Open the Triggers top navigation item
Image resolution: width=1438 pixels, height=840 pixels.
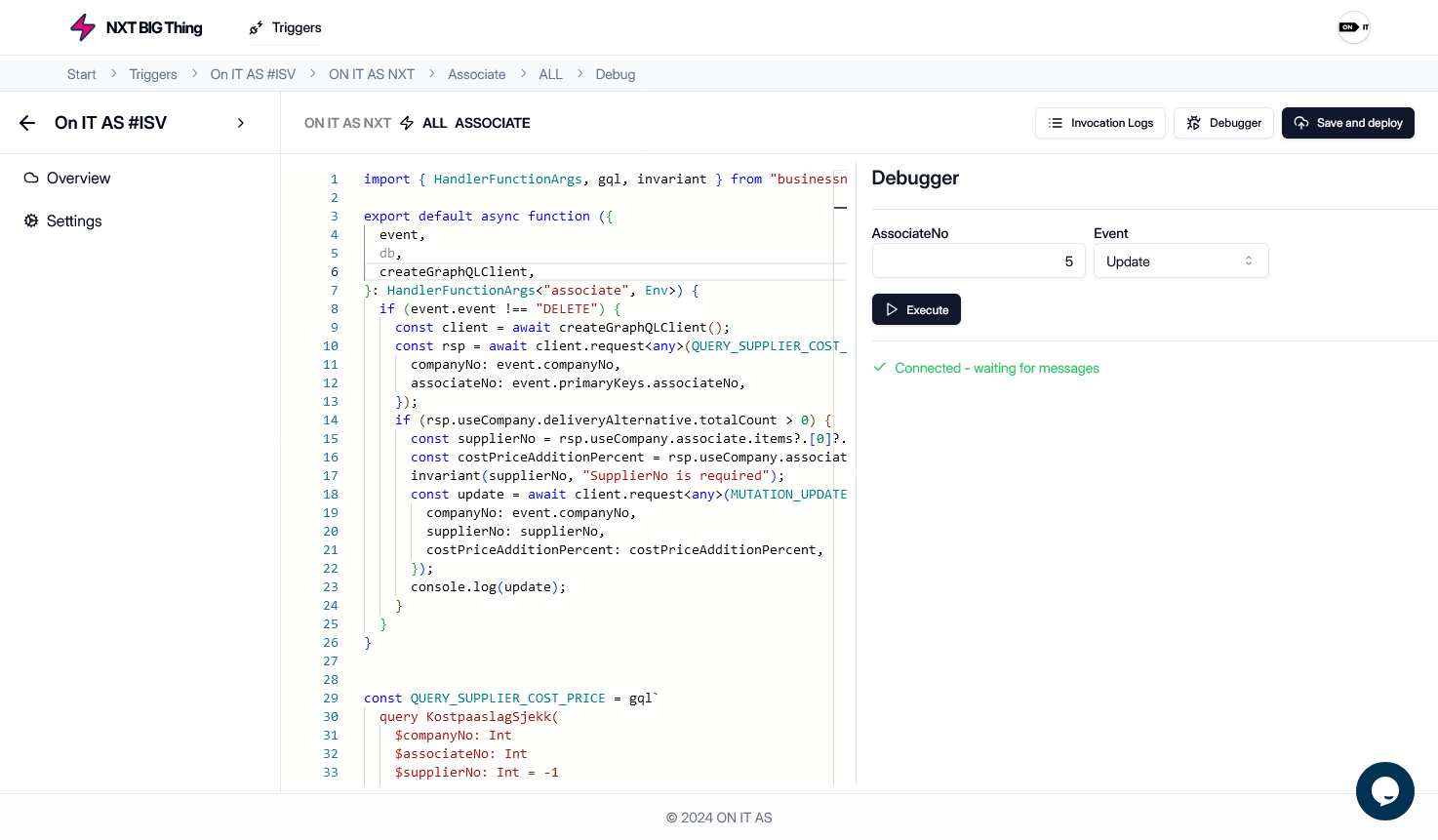(285, 27)
